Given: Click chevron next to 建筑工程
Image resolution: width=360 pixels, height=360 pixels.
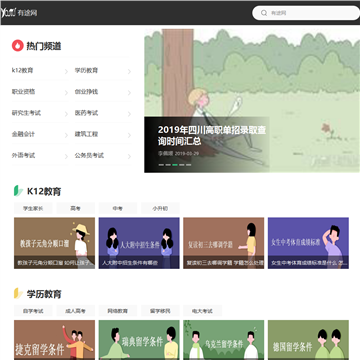Looking at the screenshot, I should 129,135.
